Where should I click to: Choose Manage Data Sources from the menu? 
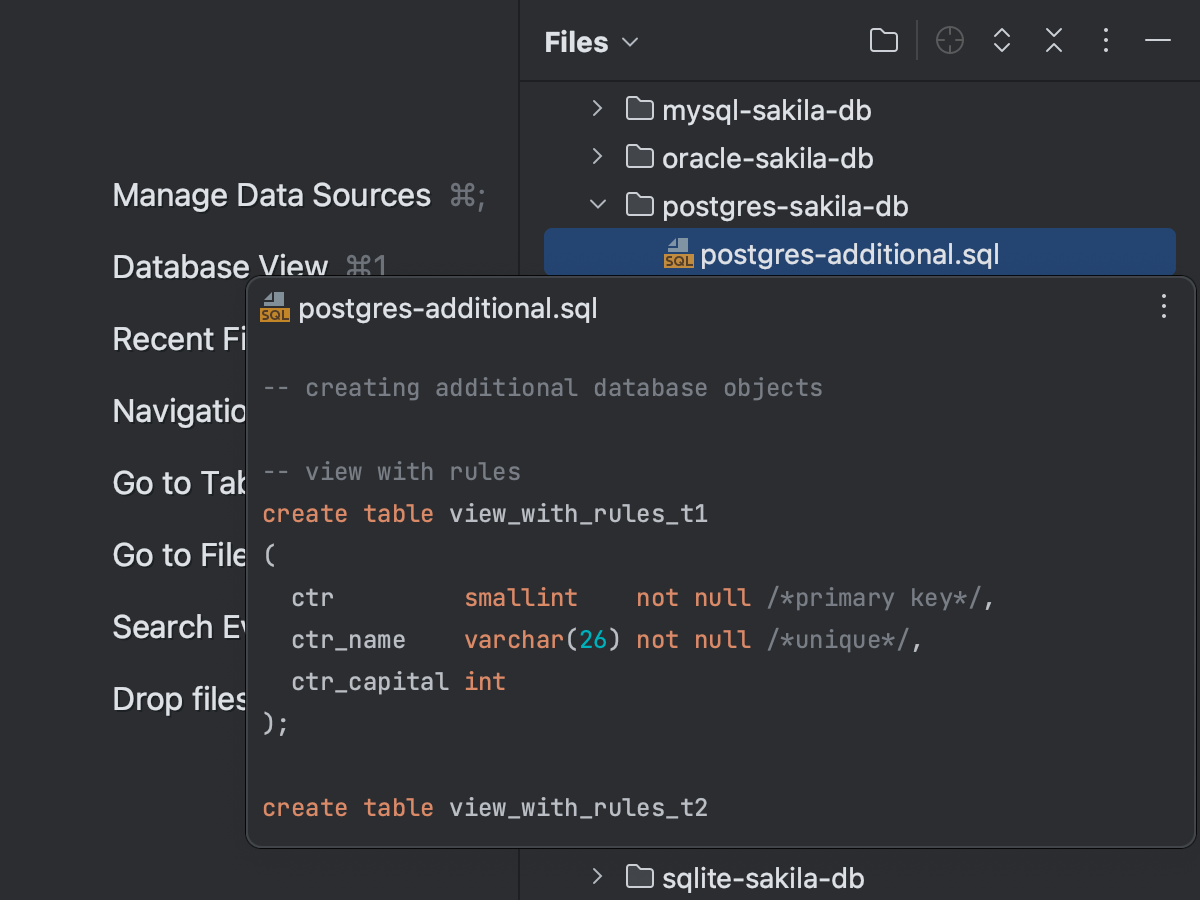[271, 195]
